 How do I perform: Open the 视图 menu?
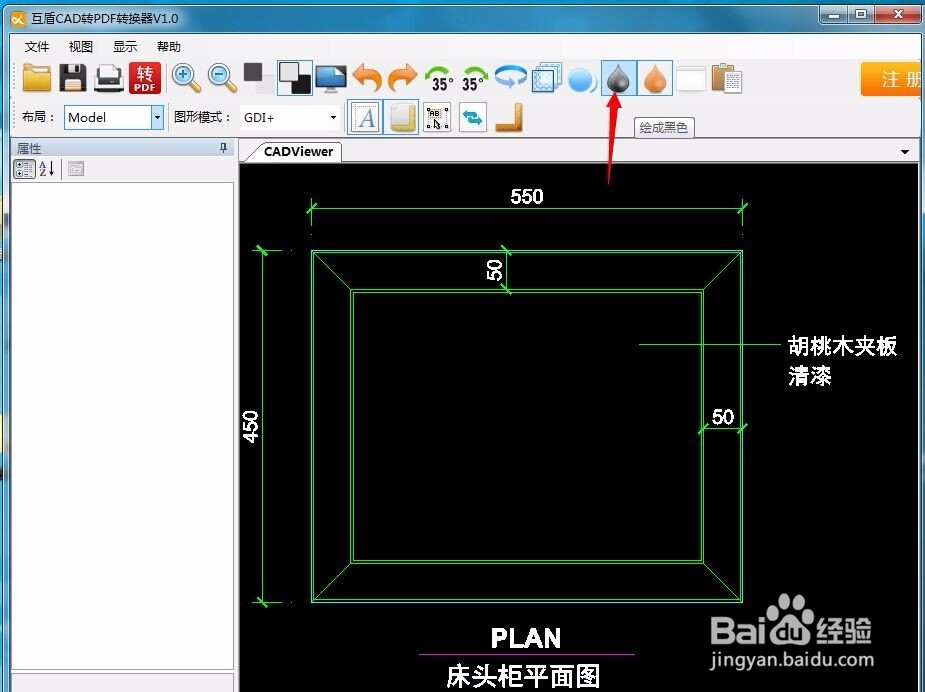click(81, 47)
